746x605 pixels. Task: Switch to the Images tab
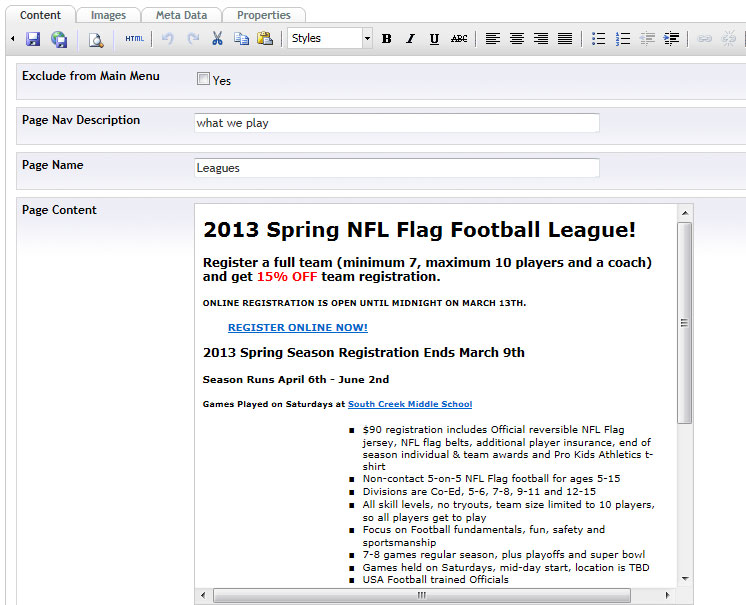pyautogui.click(x=108, y=15)
